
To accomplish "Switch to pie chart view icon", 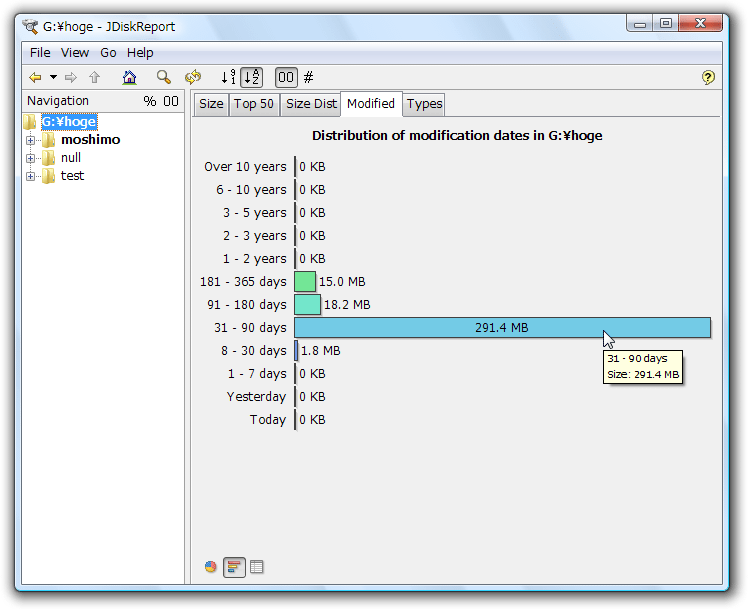I will click(x=211, y=567).
